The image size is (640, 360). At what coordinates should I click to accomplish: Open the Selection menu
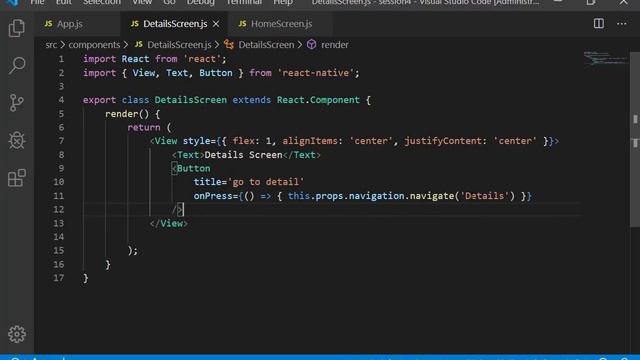point(102,2)
